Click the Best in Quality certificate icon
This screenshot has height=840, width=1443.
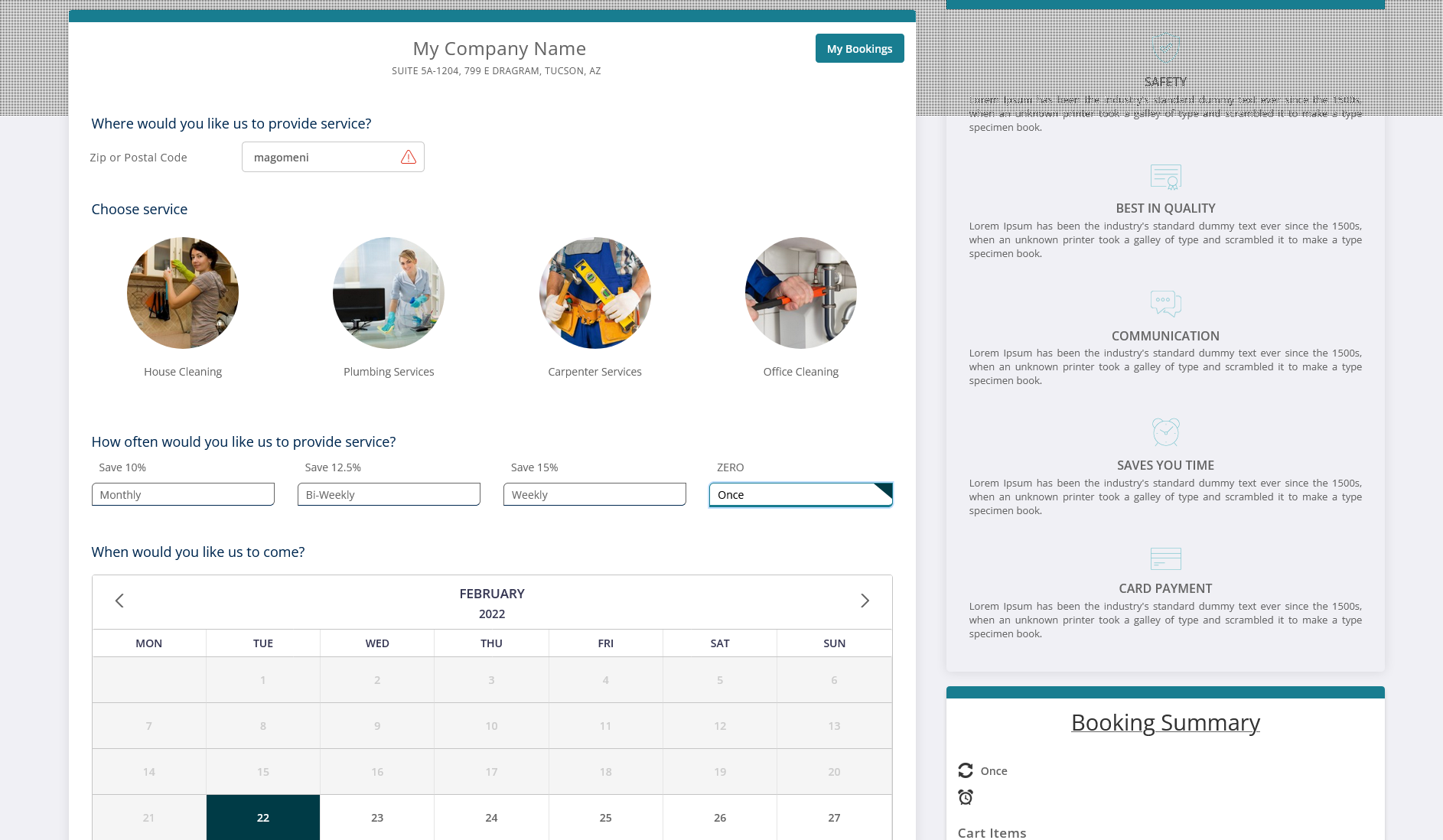[x=1166, y=177]
